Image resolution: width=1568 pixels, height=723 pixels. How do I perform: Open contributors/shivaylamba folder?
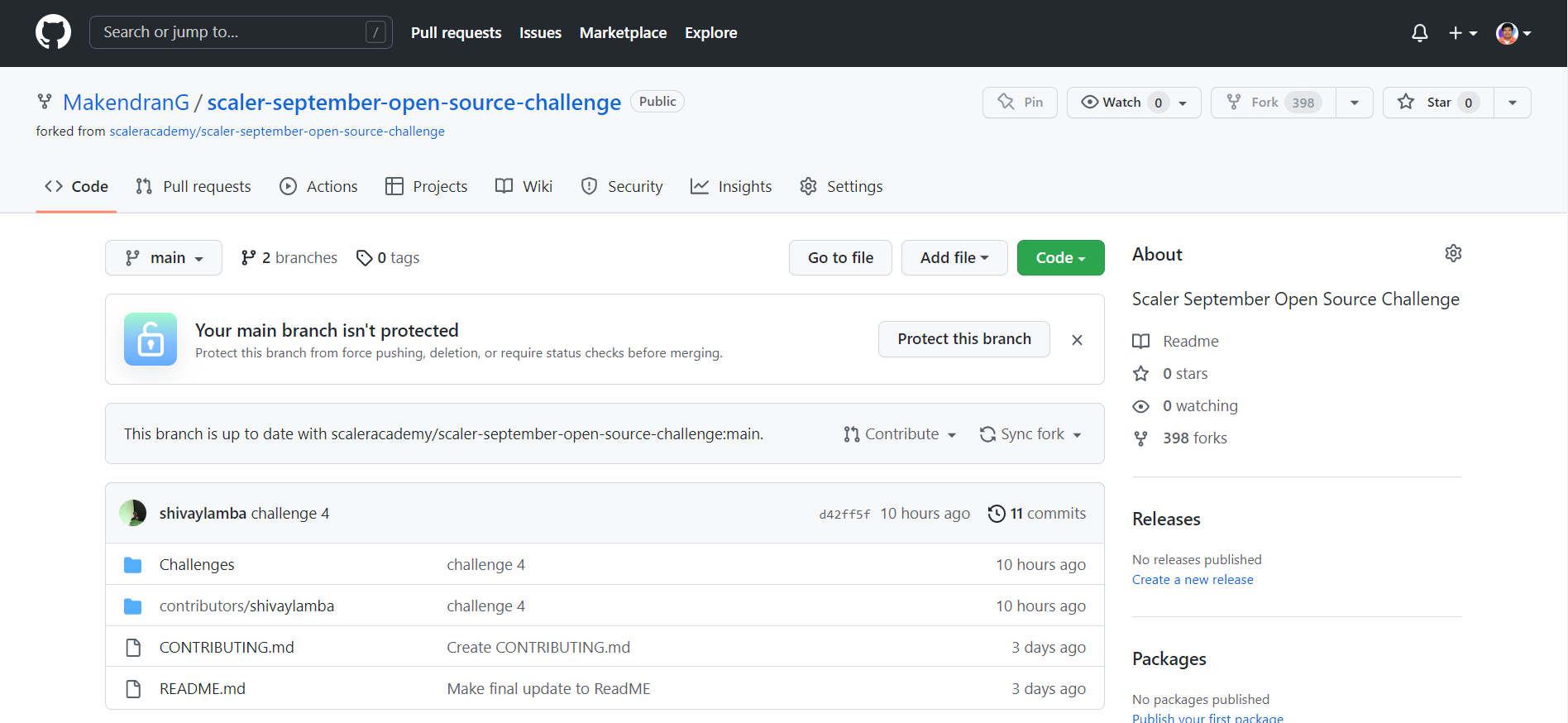(246, 606)
